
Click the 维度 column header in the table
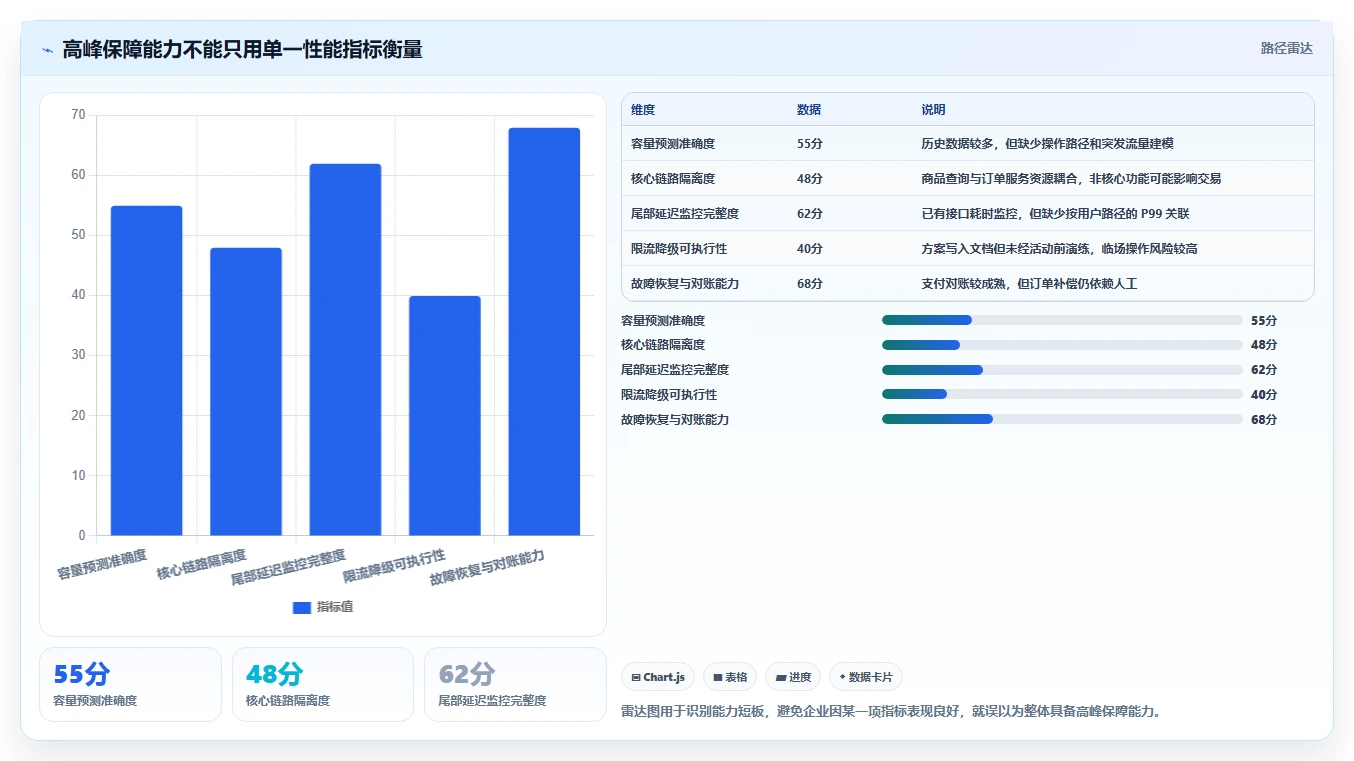pyautogui.click(x=643, y=110)
